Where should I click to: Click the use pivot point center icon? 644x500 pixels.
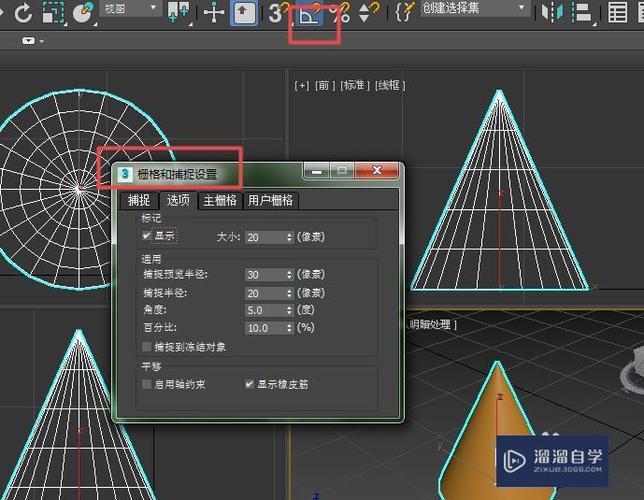[179, 12]
